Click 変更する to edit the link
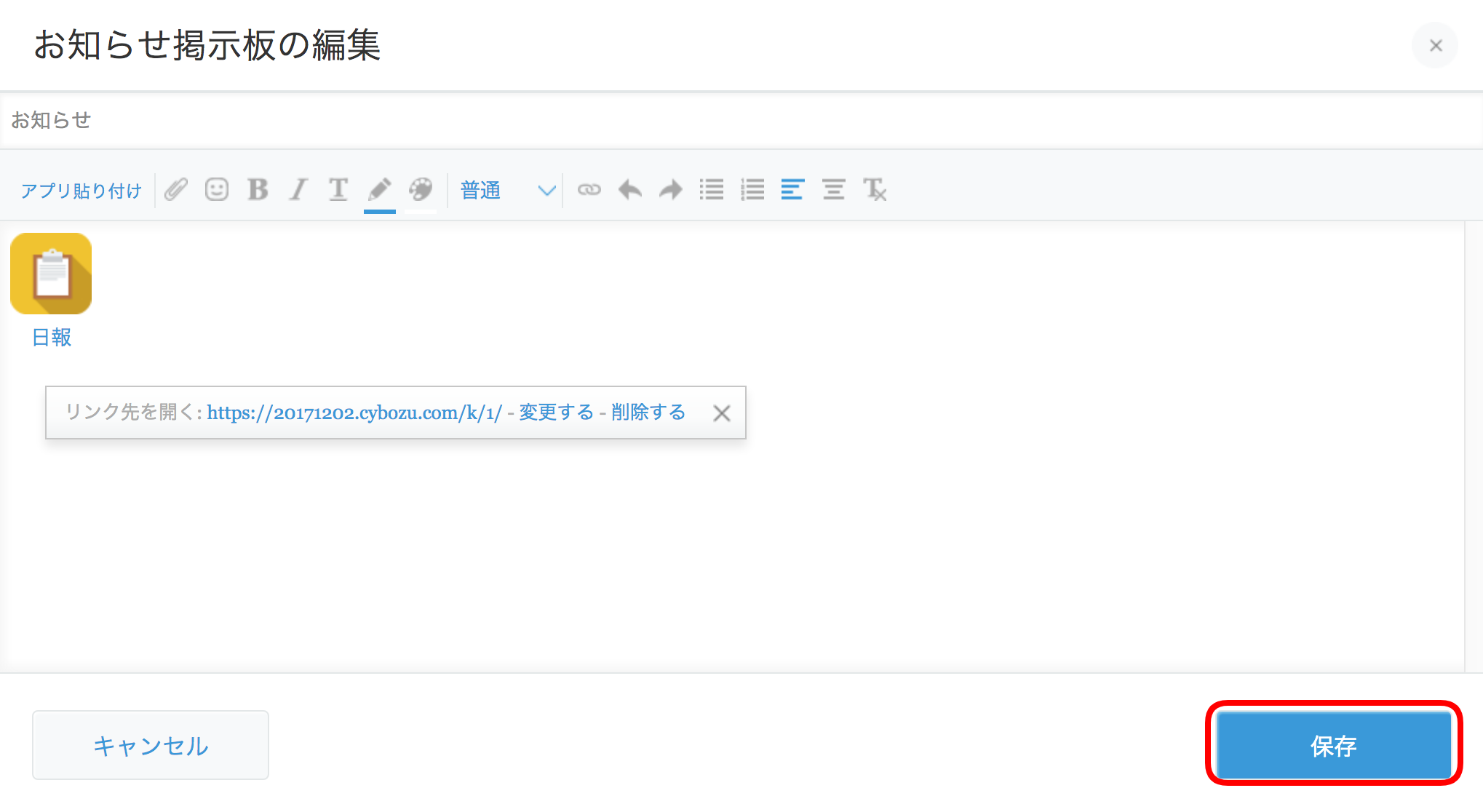The width and height of the screenshot is (1483, 812). coord(557,413)
